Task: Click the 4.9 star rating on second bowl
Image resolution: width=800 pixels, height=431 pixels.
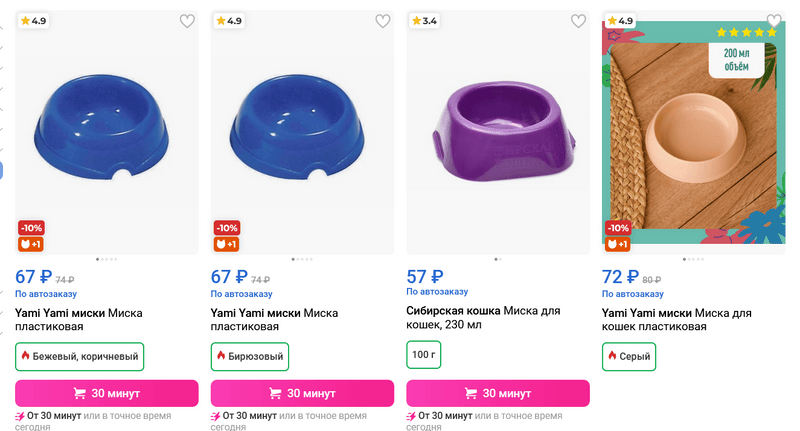Action: pyautogui.click(x=229, y=21)
